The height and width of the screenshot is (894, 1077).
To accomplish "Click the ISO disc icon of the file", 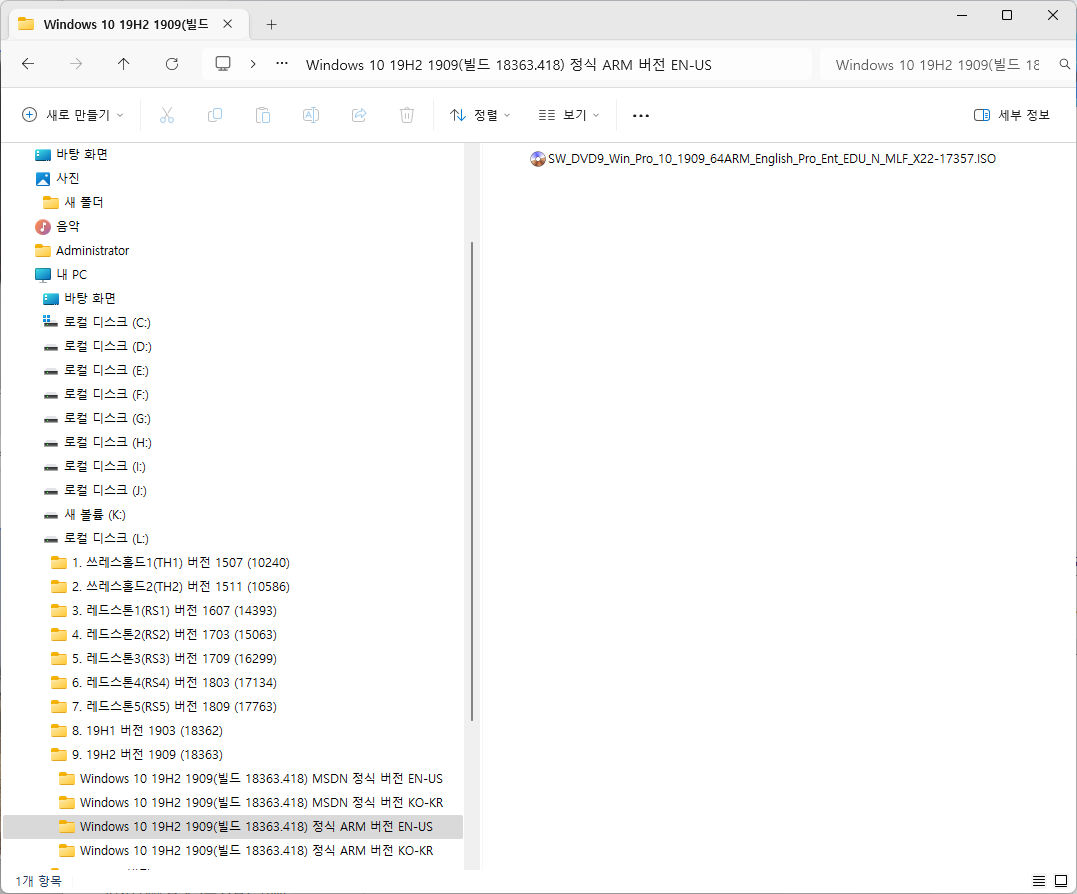I will coord(537,159).
